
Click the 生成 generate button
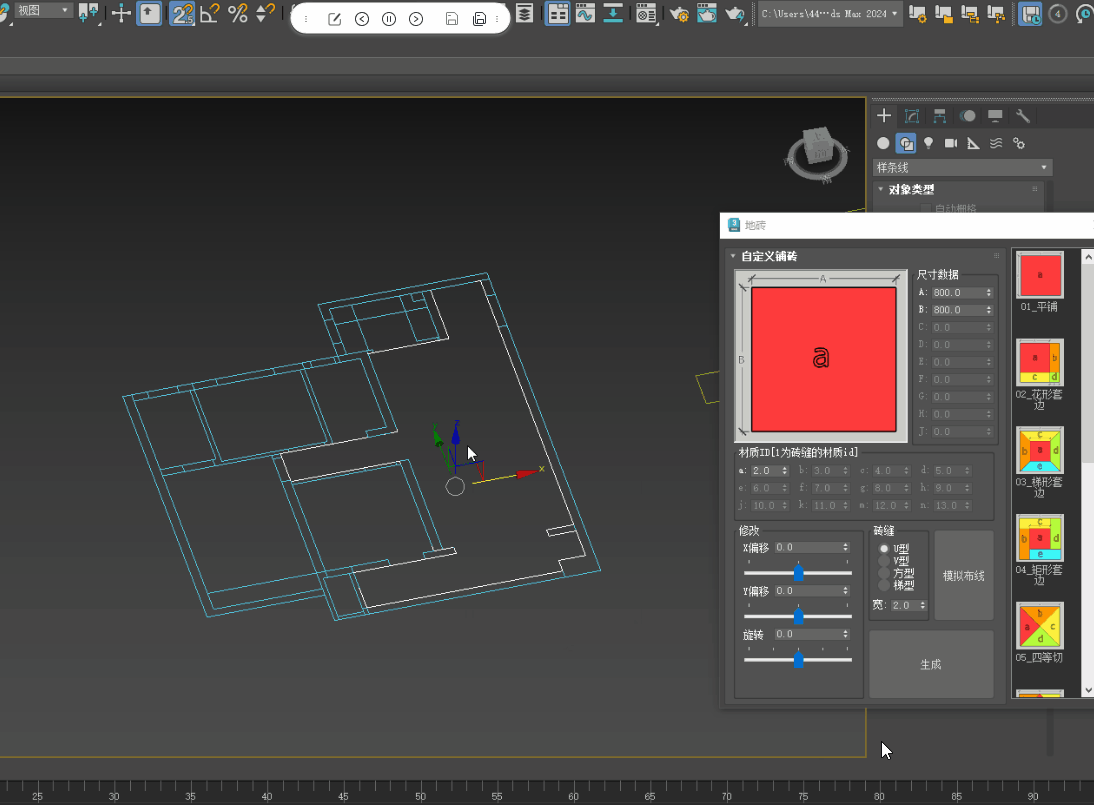931,665
